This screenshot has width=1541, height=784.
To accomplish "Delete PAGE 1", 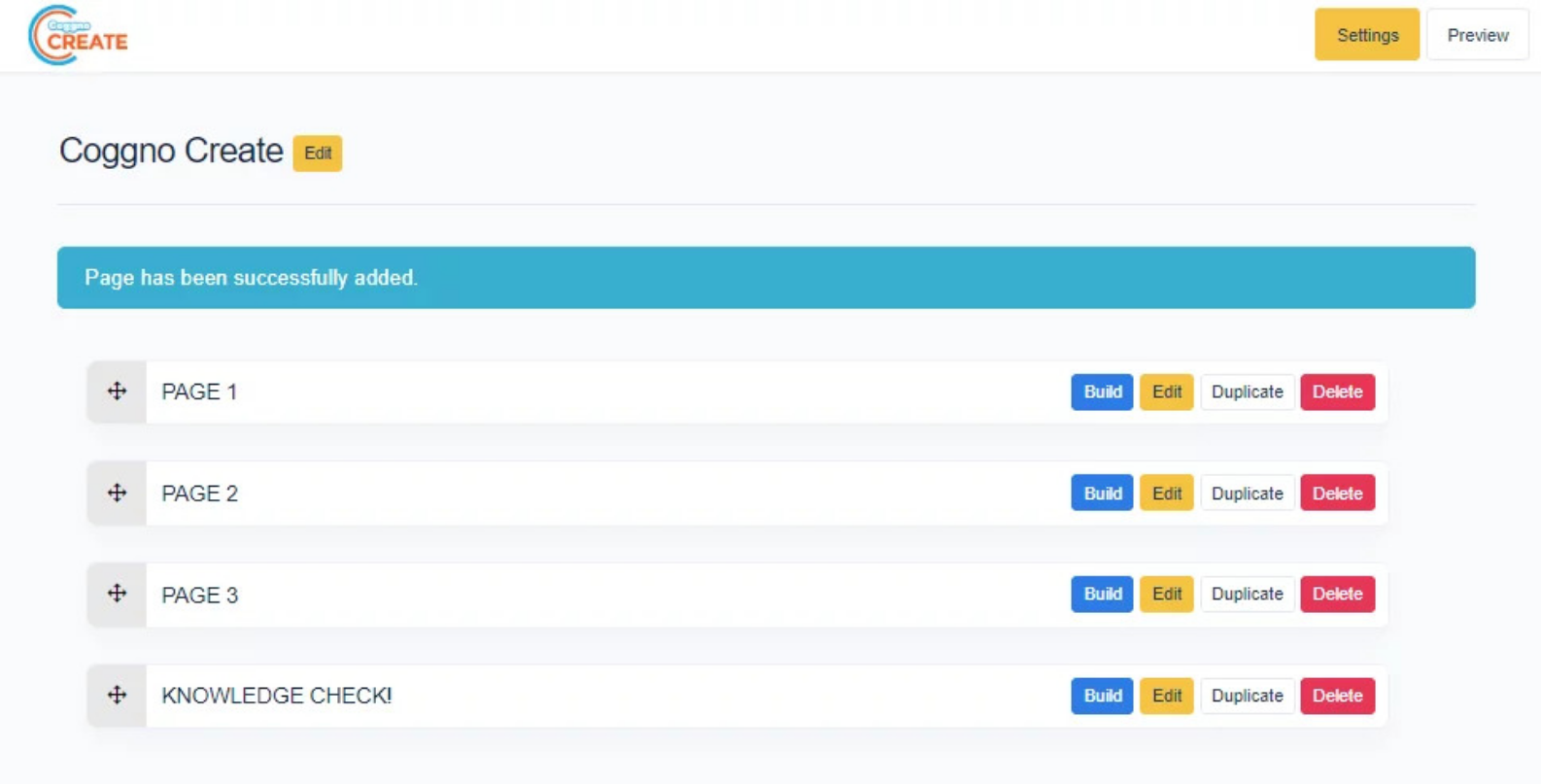I will click(1337, 392).
